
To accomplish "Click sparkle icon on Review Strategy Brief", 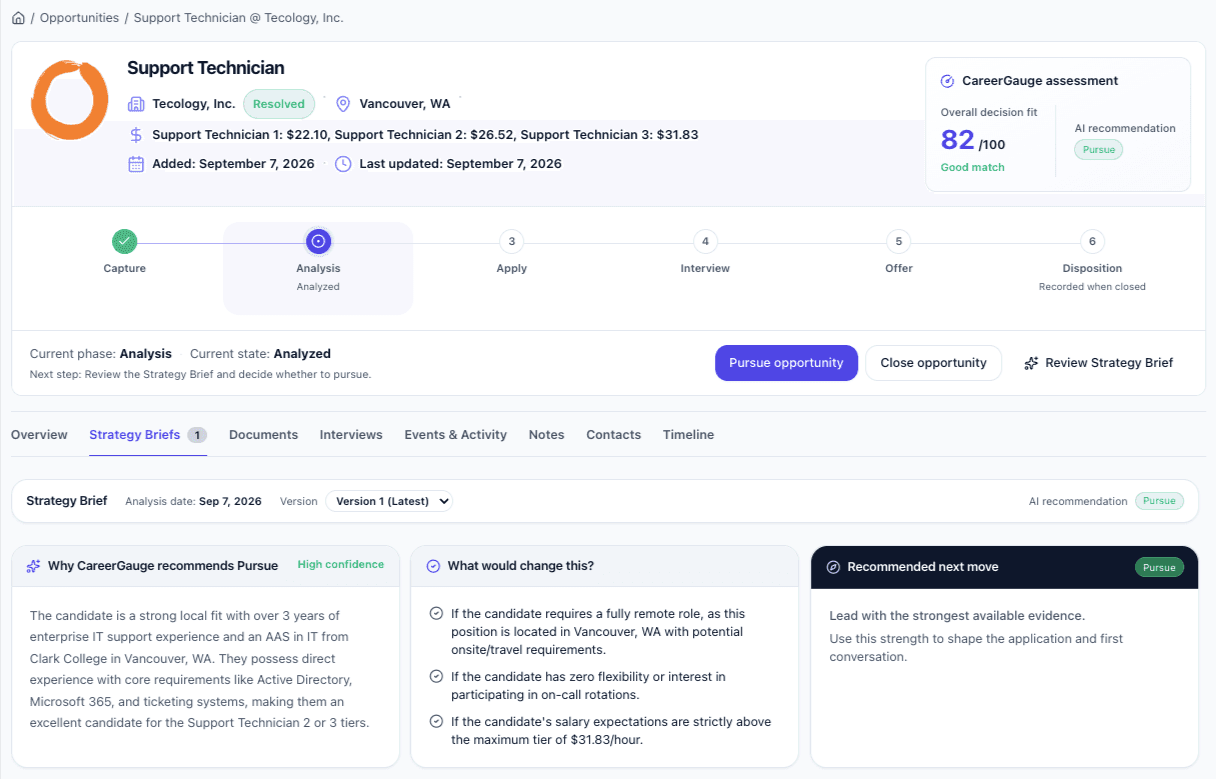I will pos(1031,363).
